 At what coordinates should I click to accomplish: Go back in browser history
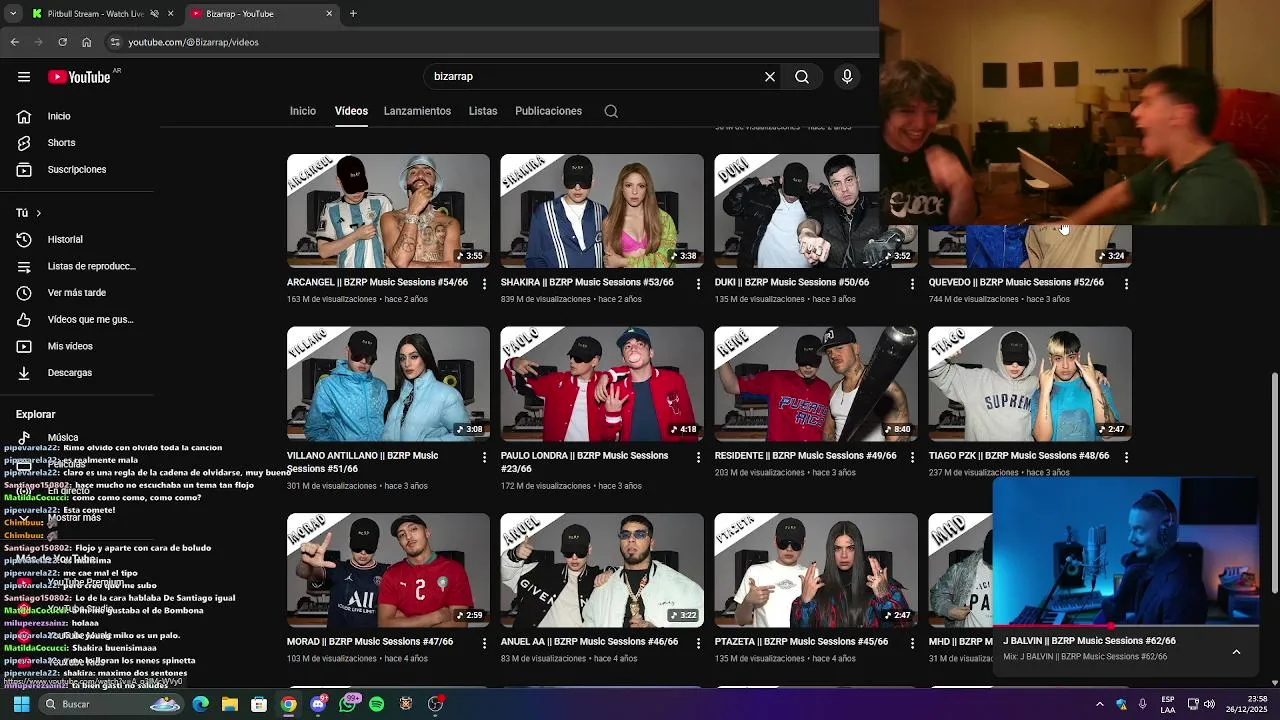(x=14, y=42)
